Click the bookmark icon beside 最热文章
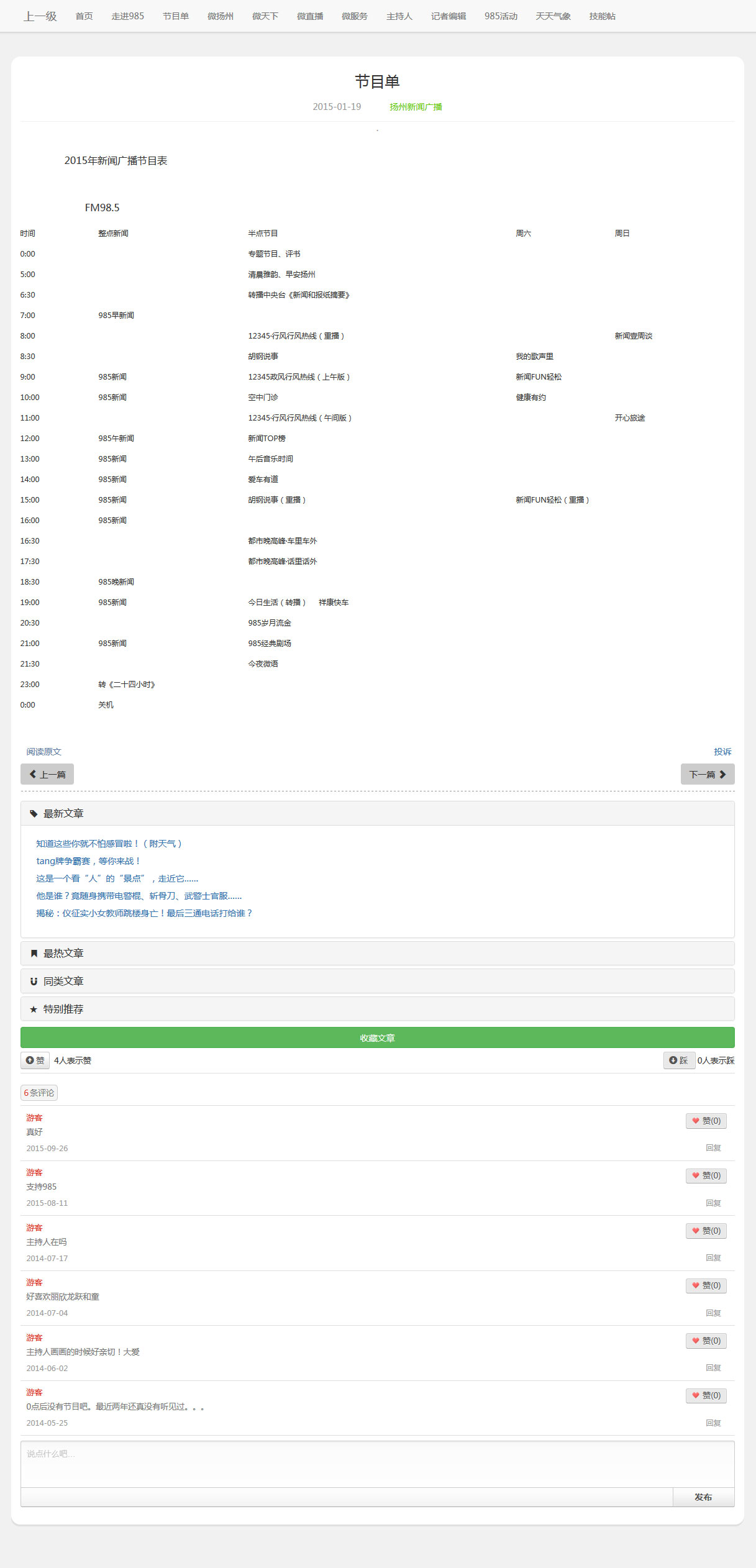The image size is (756, 1568). (x=34, y=954)
